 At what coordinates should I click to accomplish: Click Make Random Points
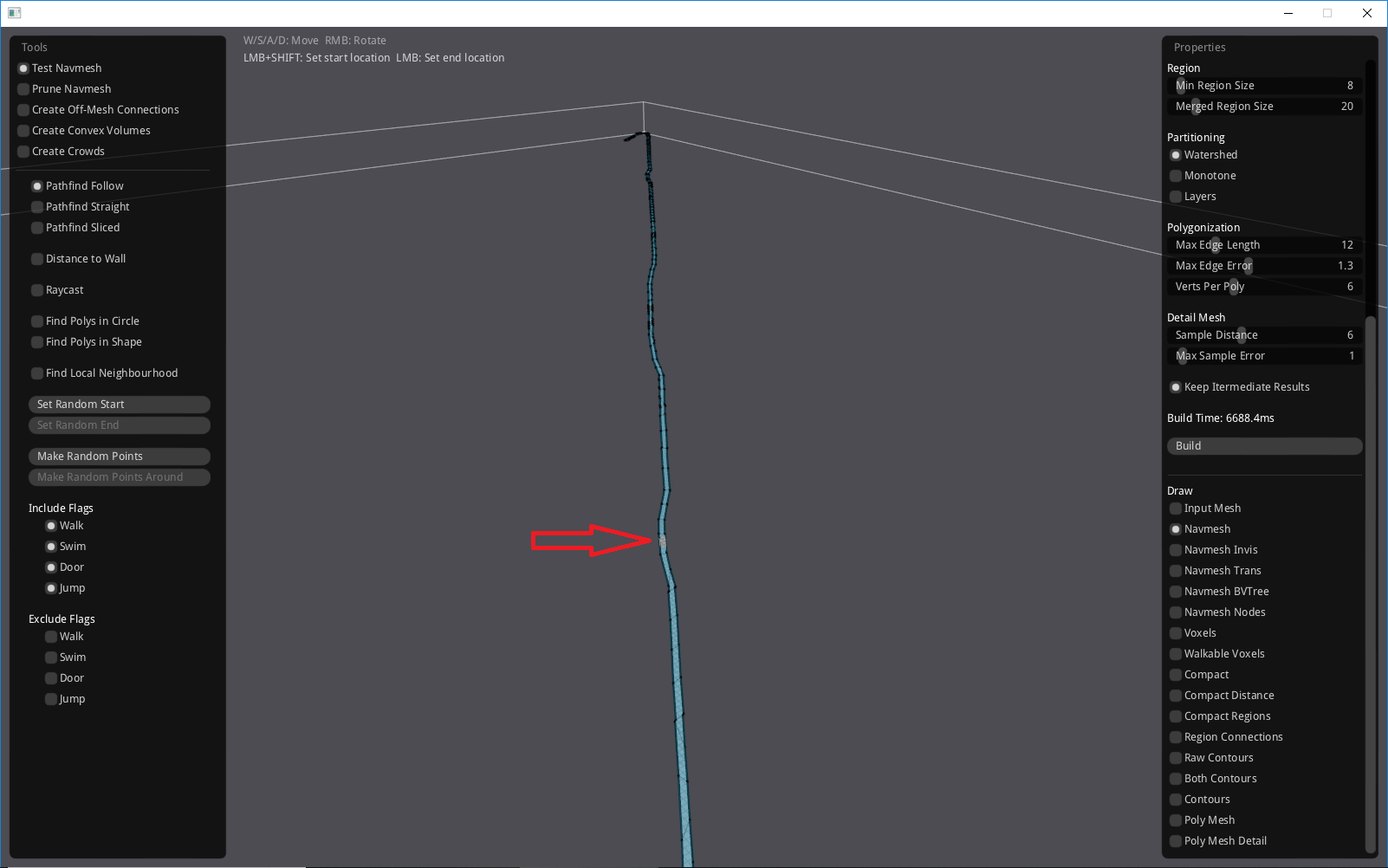tap(119, 456)
